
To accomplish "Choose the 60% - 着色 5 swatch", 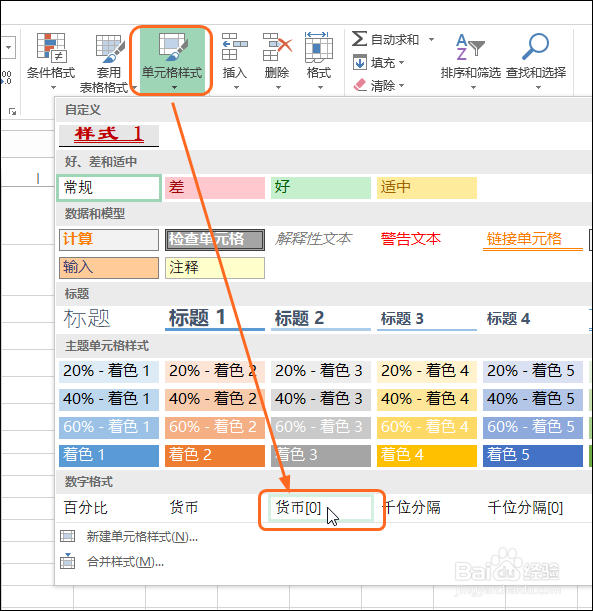I will pyautogui.click(x=533, y=427).
